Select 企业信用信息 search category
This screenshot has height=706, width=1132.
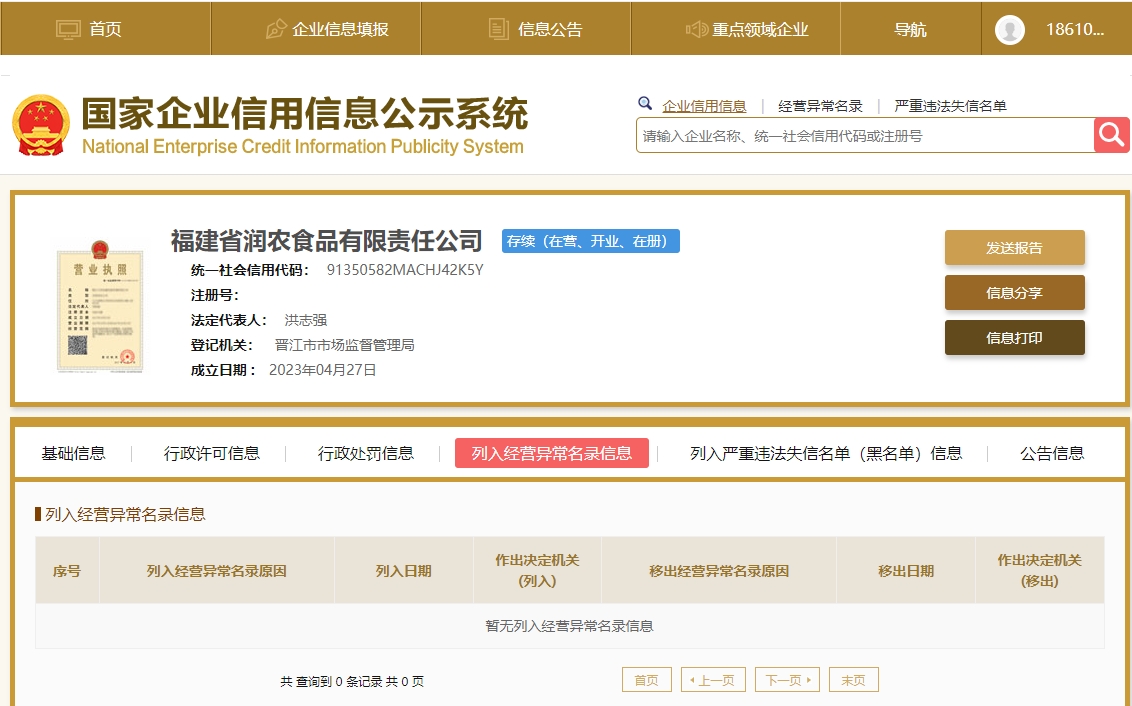click(704, 106)
